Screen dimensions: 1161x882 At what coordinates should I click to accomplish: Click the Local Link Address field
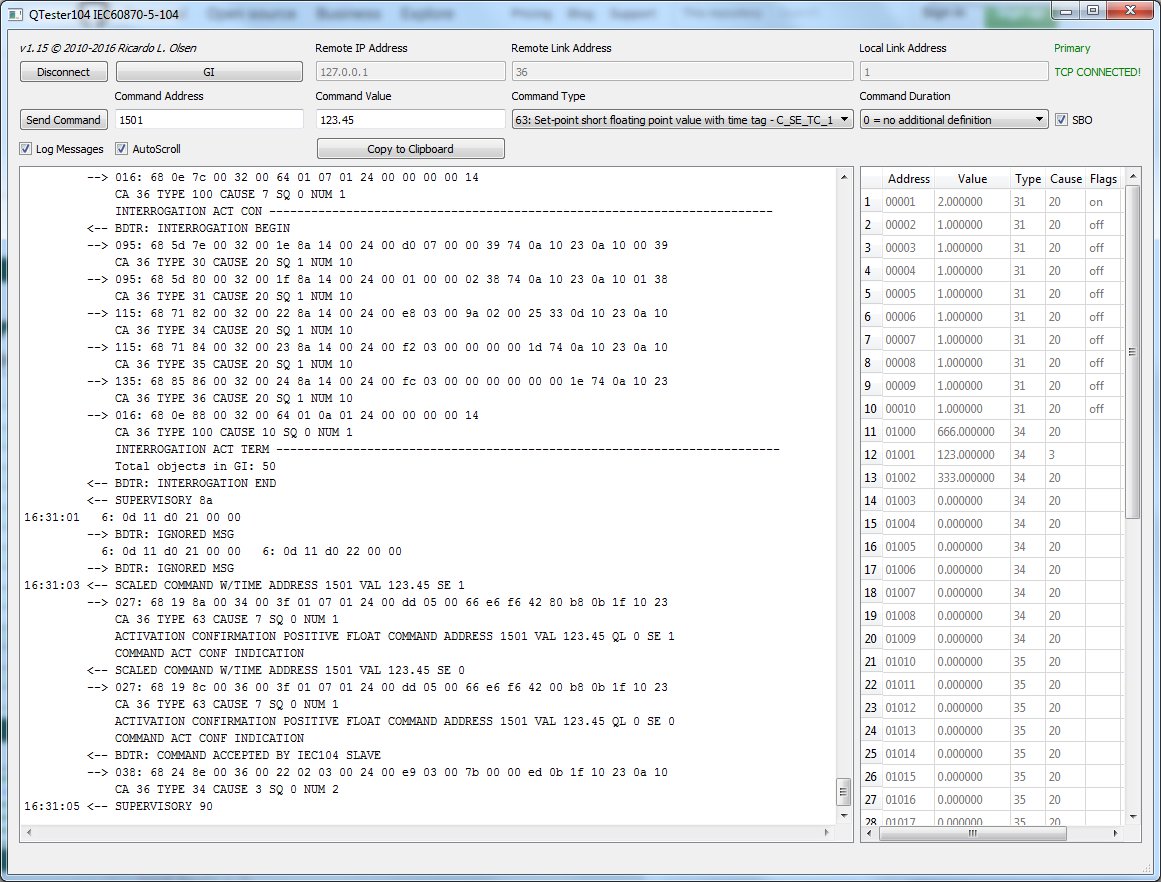coord(954,72)
